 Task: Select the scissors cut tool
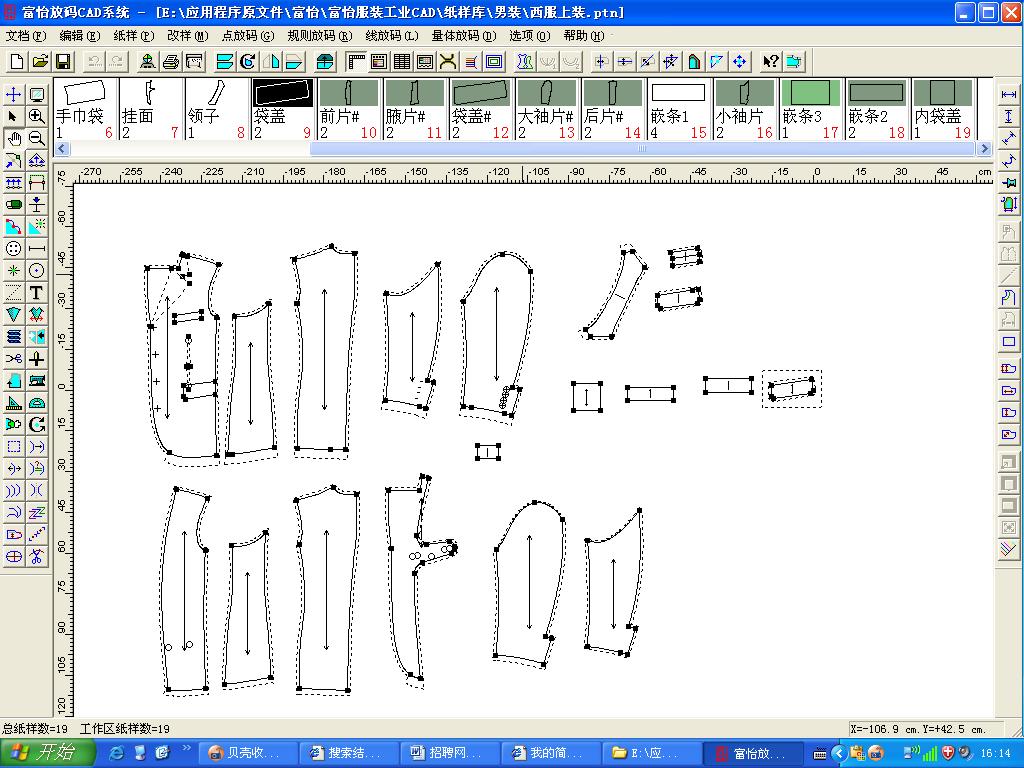[x=13, y=359]
